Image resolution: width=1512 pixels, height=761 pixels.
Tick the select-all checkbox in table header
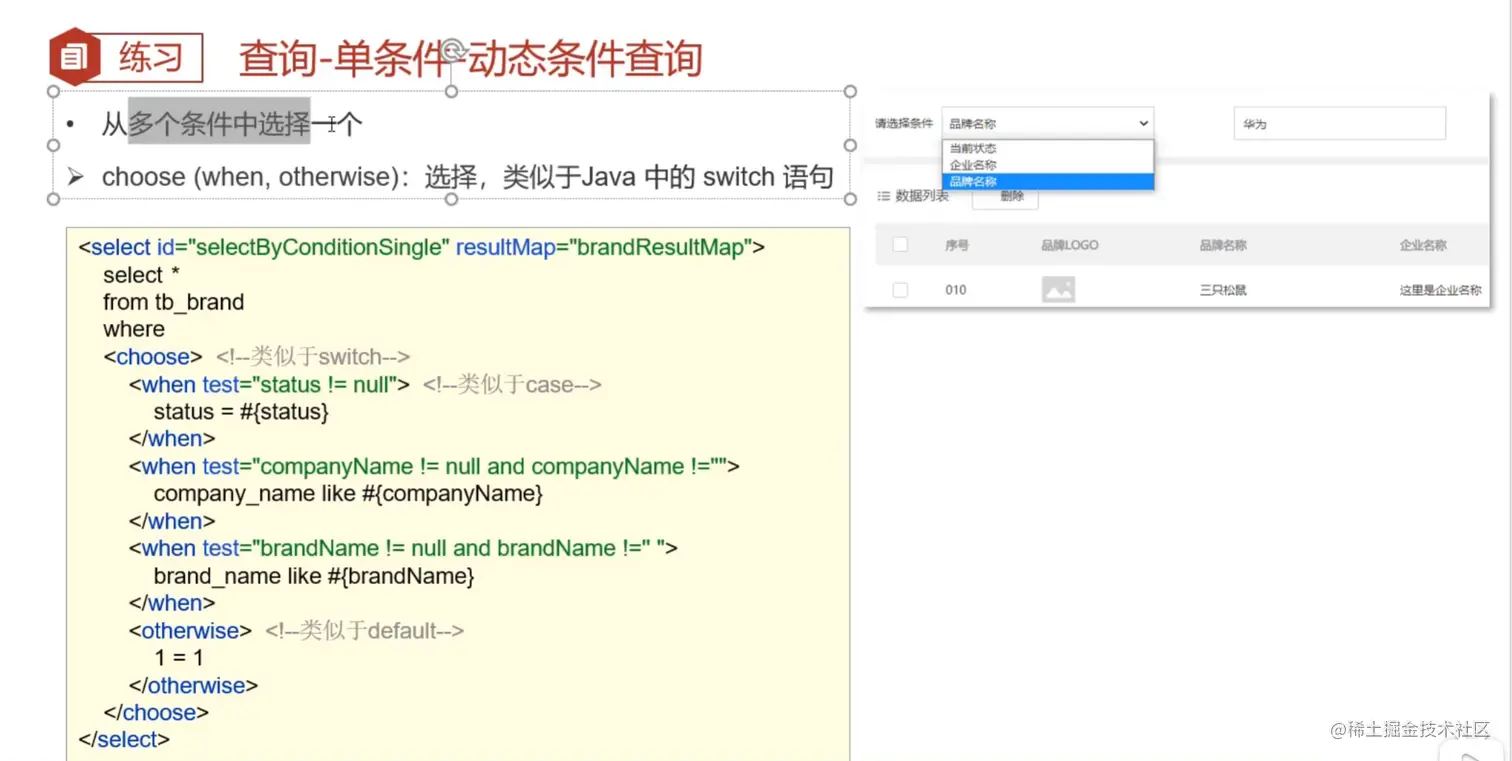point(900,245)
